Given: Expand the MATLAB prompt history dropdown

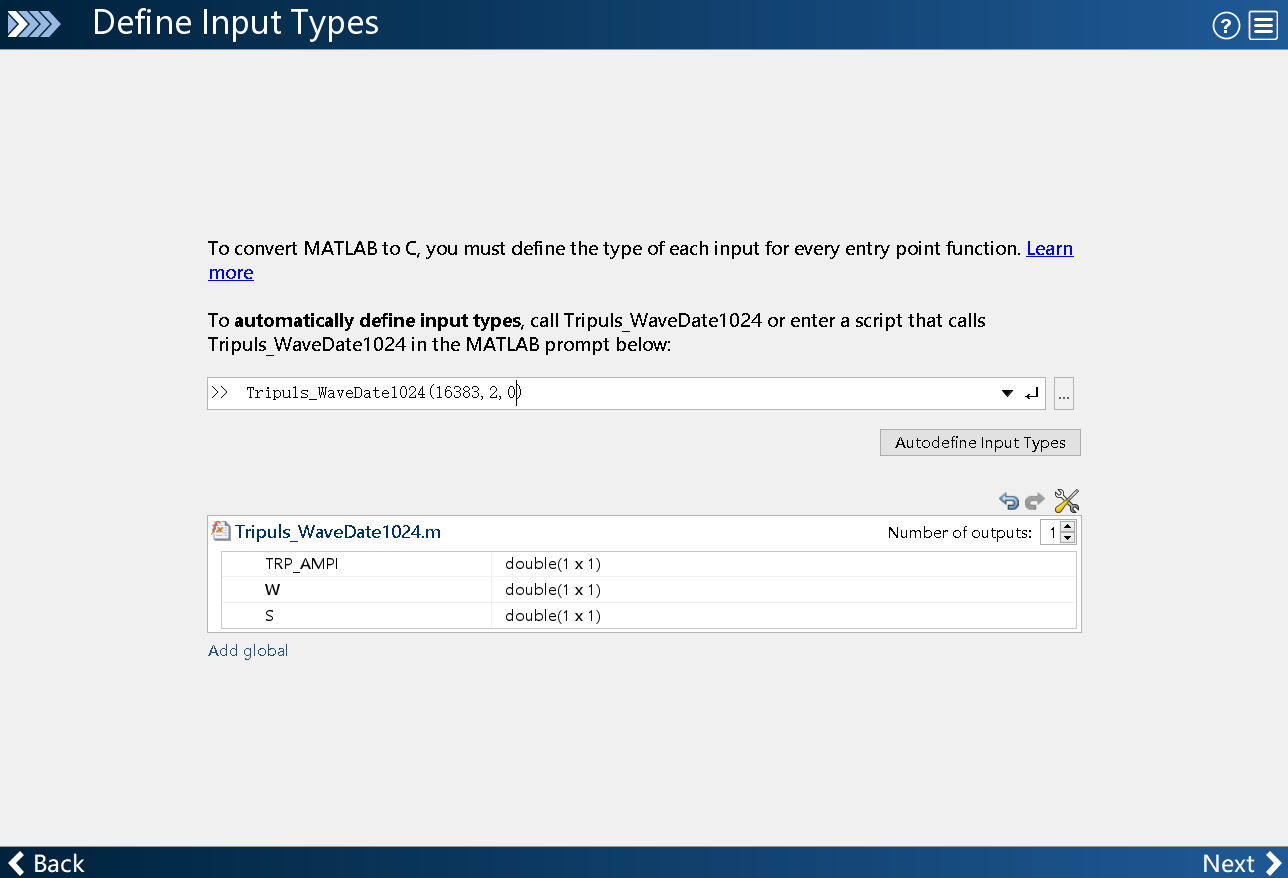Looking at the screenshot, I should 1007,394.
